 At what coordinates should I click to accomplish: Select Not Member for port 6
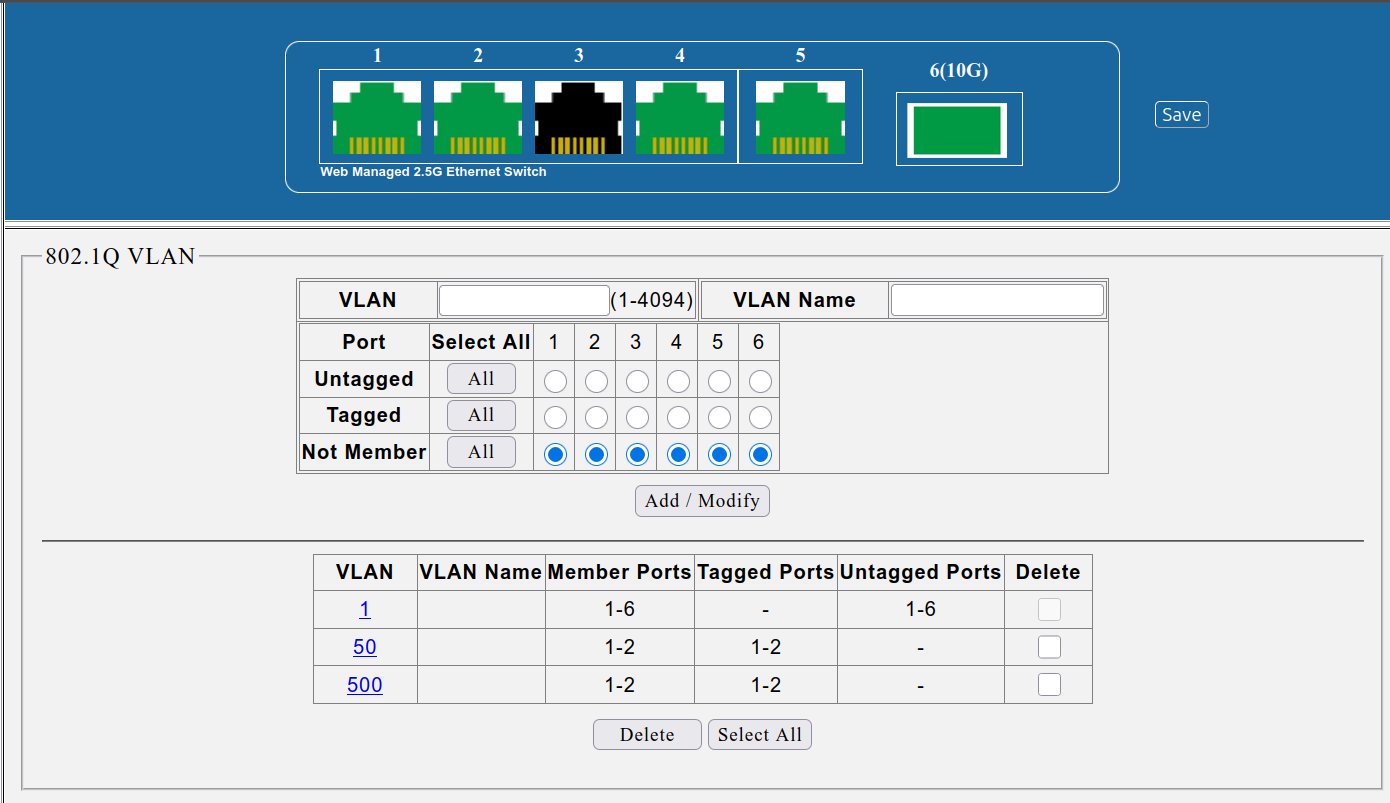click(760, 455)
